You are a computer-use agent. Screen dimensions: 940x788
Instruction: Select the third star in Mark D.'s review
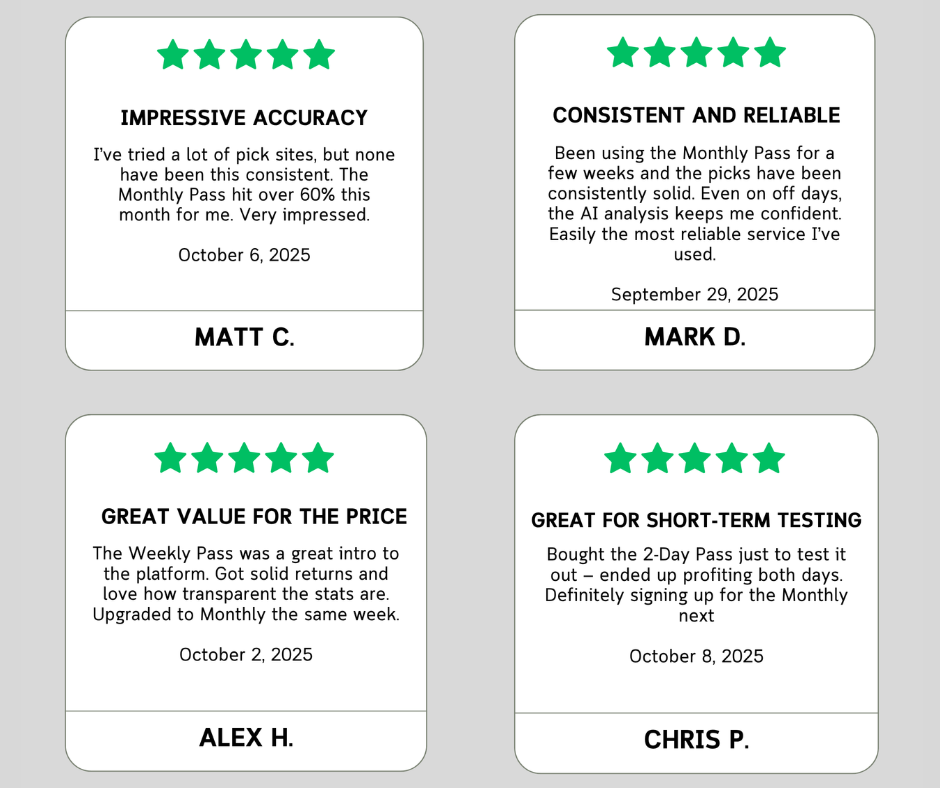[696, 52]
